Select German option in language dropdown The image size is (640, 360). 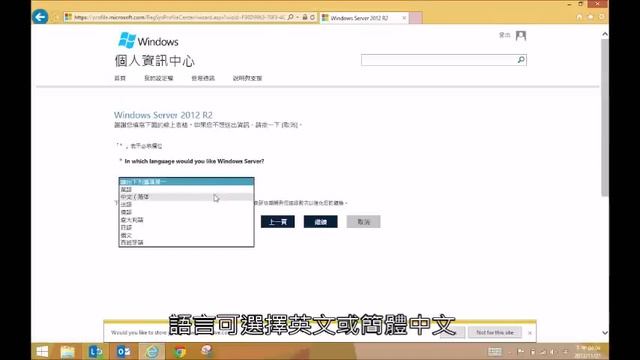pyautogui.click(x=187, y=212)
